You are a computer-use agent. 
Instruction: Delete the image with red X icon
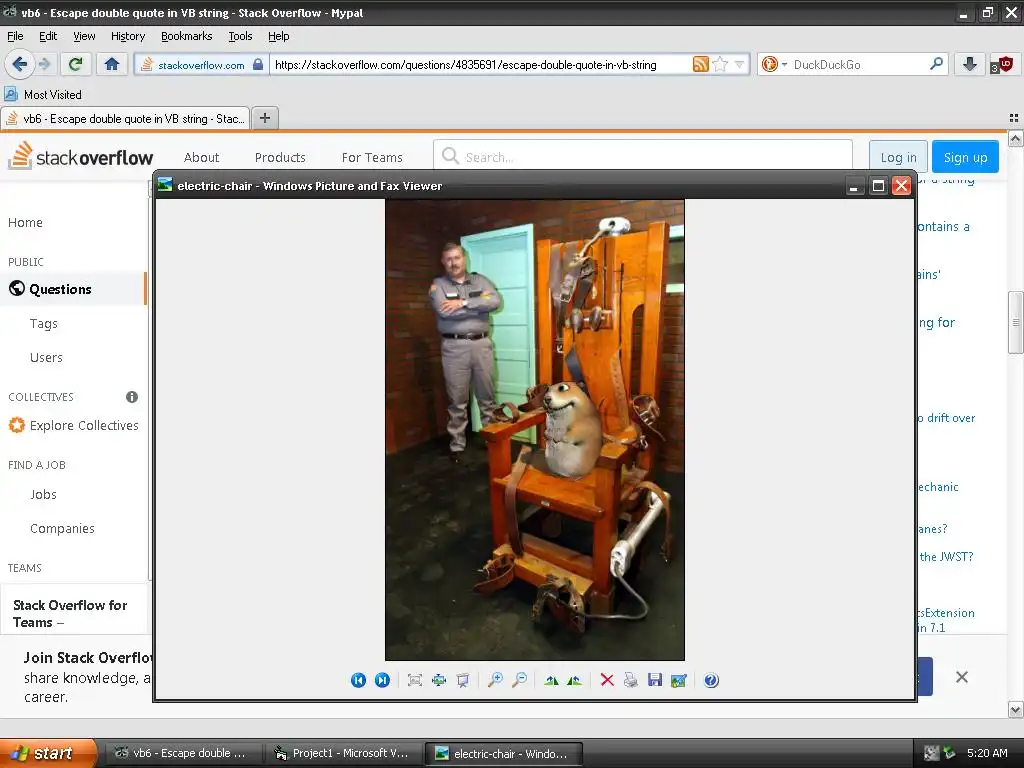(607, 680)
